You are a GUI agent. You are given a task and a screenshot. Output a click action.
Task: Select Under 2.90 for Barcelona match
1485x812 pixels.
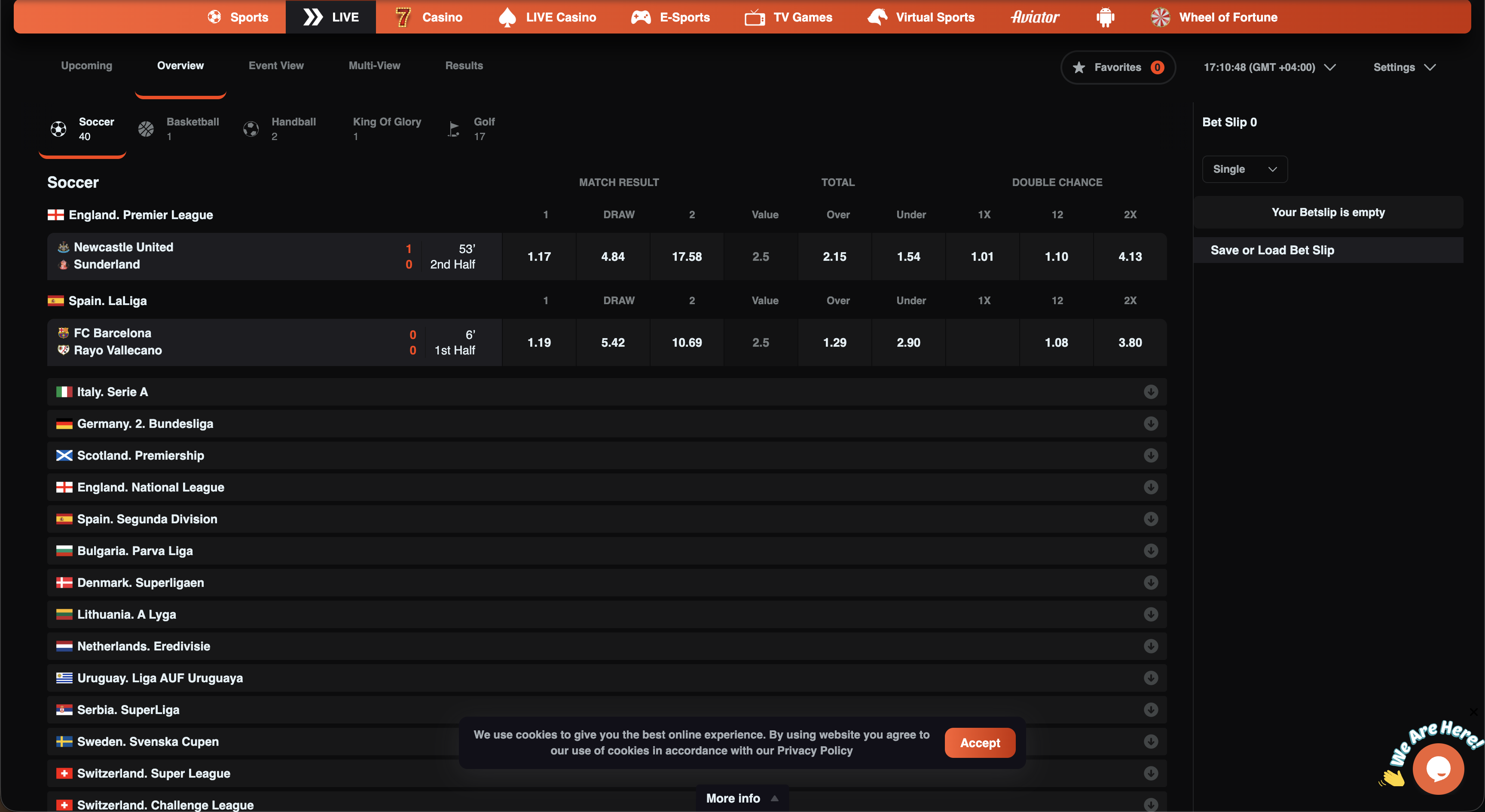(908, 342)
